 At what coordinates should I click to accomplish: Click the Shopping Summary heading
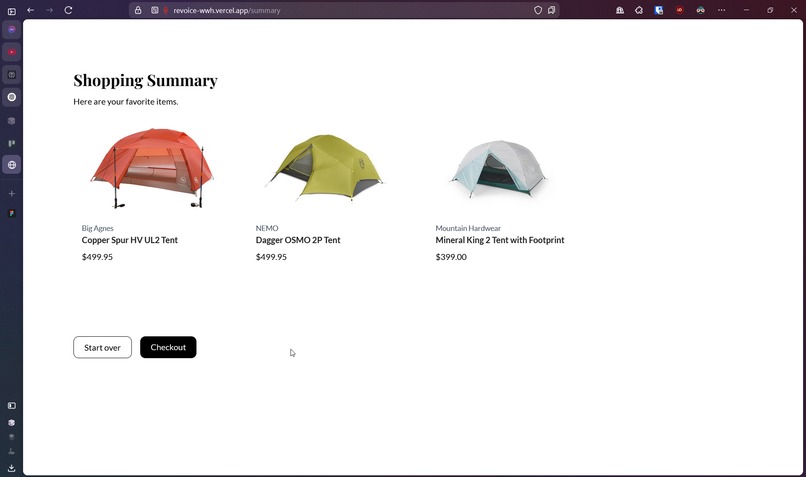[x=145, y=81]
